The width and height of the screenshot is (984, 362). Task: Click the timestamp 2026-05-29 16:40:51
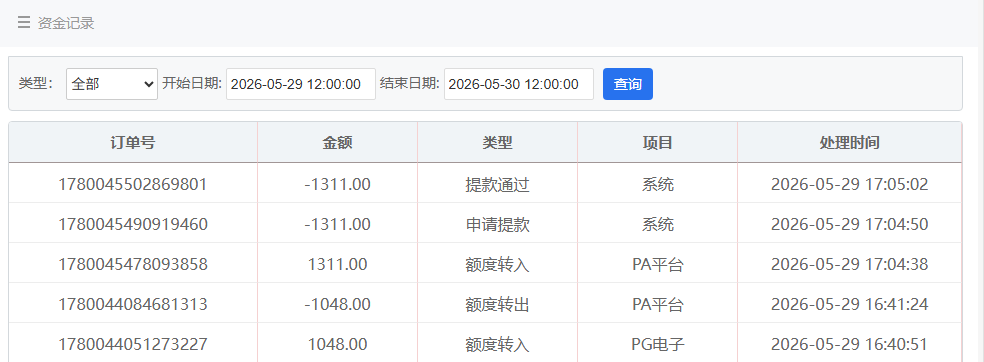(850, 344)
